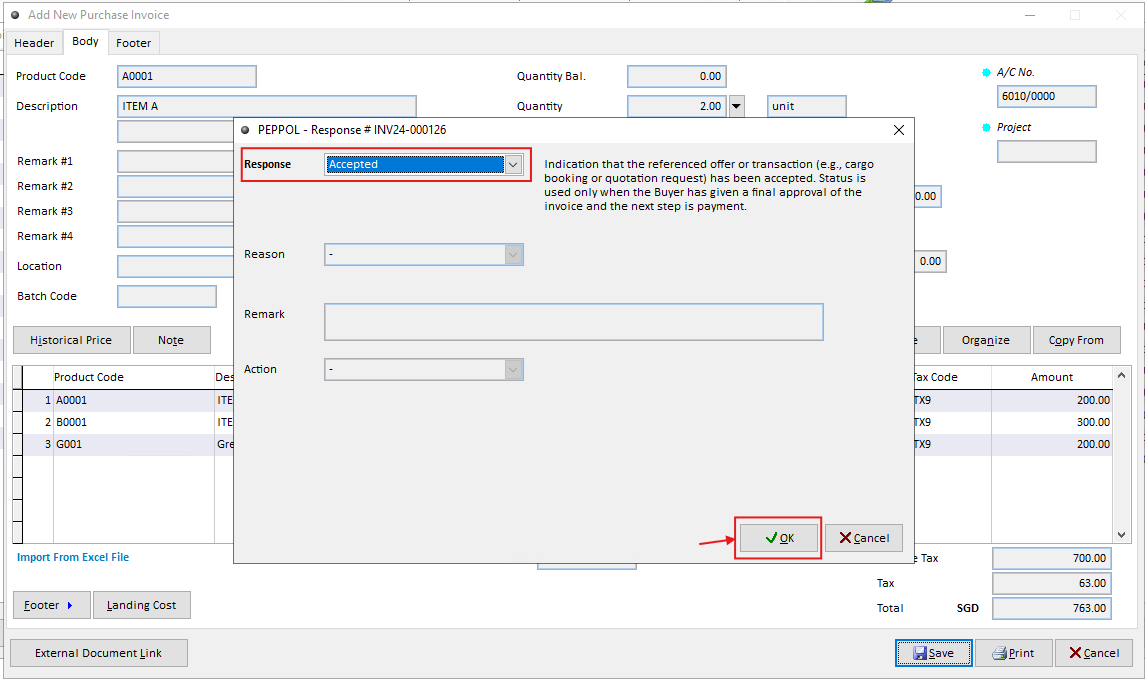Close the PEPPOL Response dialog with X
This screenshot has width=1145, height=681.
point(899,130)
